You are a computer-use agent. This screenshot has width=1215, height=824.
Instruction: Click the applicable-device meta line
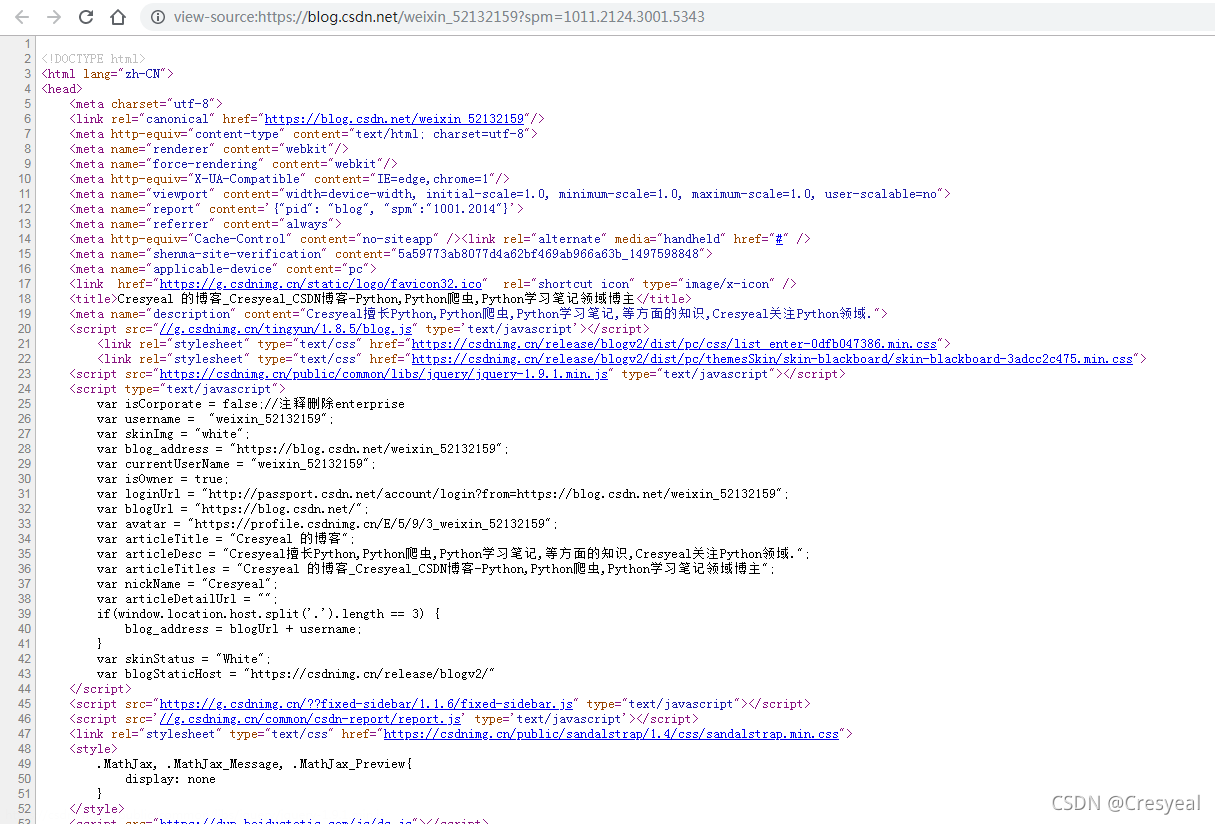[223, 269]
